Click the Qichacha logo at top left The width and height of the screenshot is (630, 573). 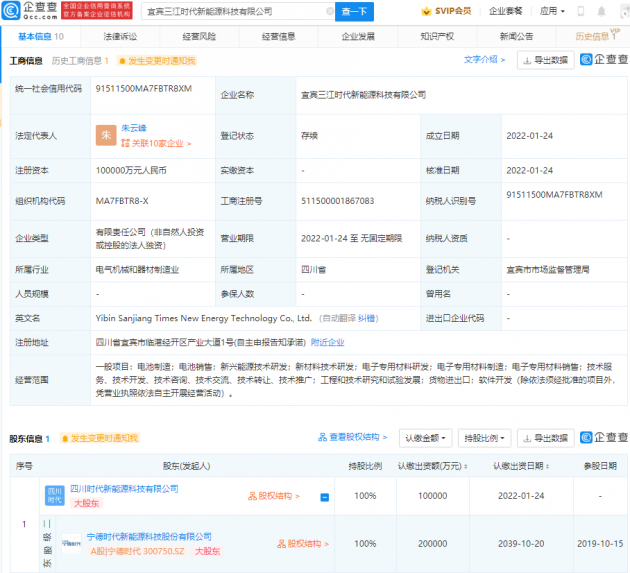(x=30, y=10)
